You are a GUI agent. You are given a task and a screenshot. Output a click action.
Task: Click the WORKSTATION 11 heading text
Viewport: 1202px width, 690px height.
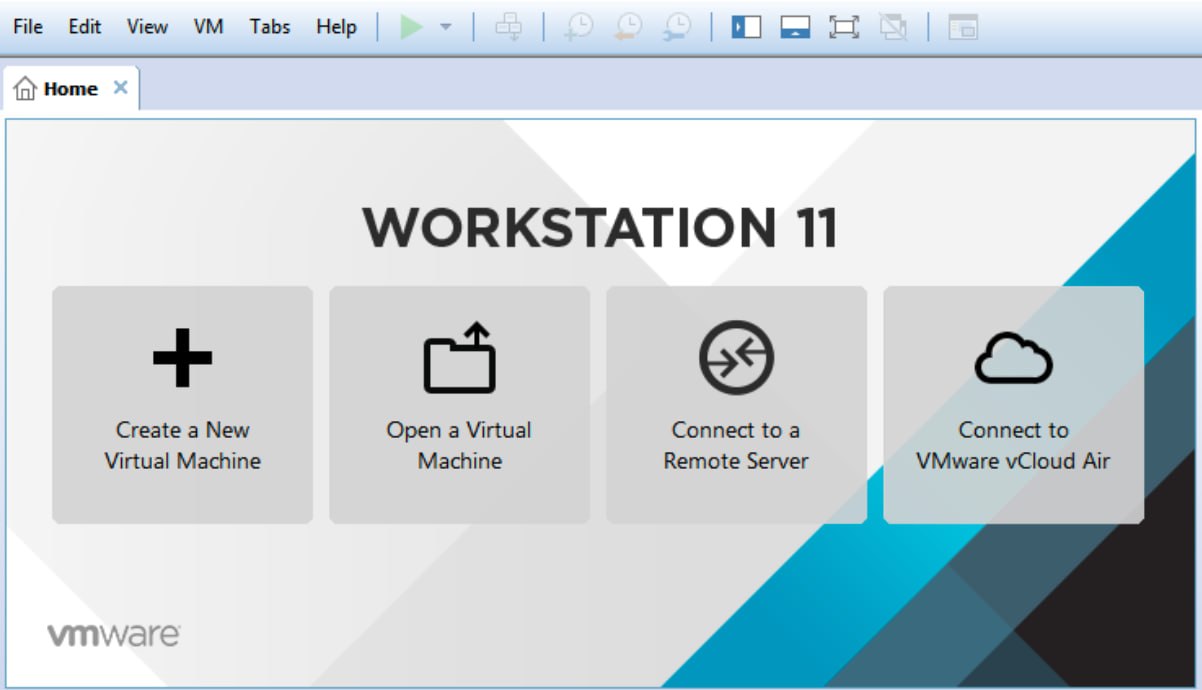[x=600, y=227]
